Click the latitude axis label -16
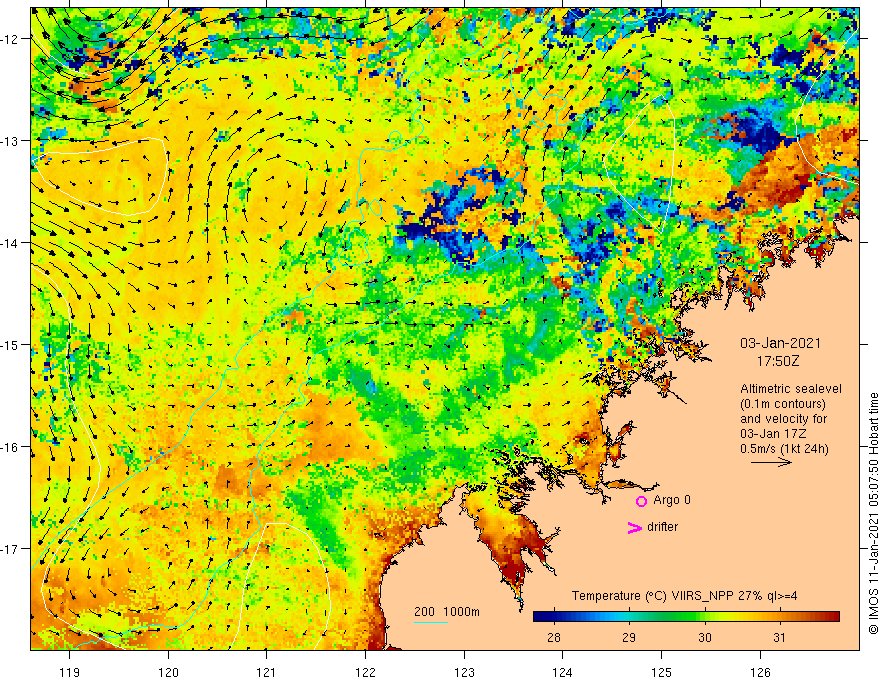 click(10, 447)
